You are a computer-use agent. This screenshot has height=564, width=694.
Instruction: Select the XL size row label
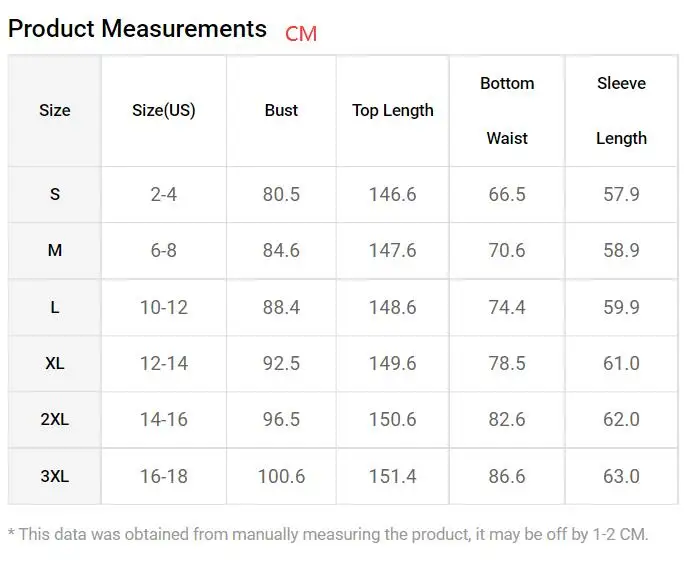click(55, 363)
